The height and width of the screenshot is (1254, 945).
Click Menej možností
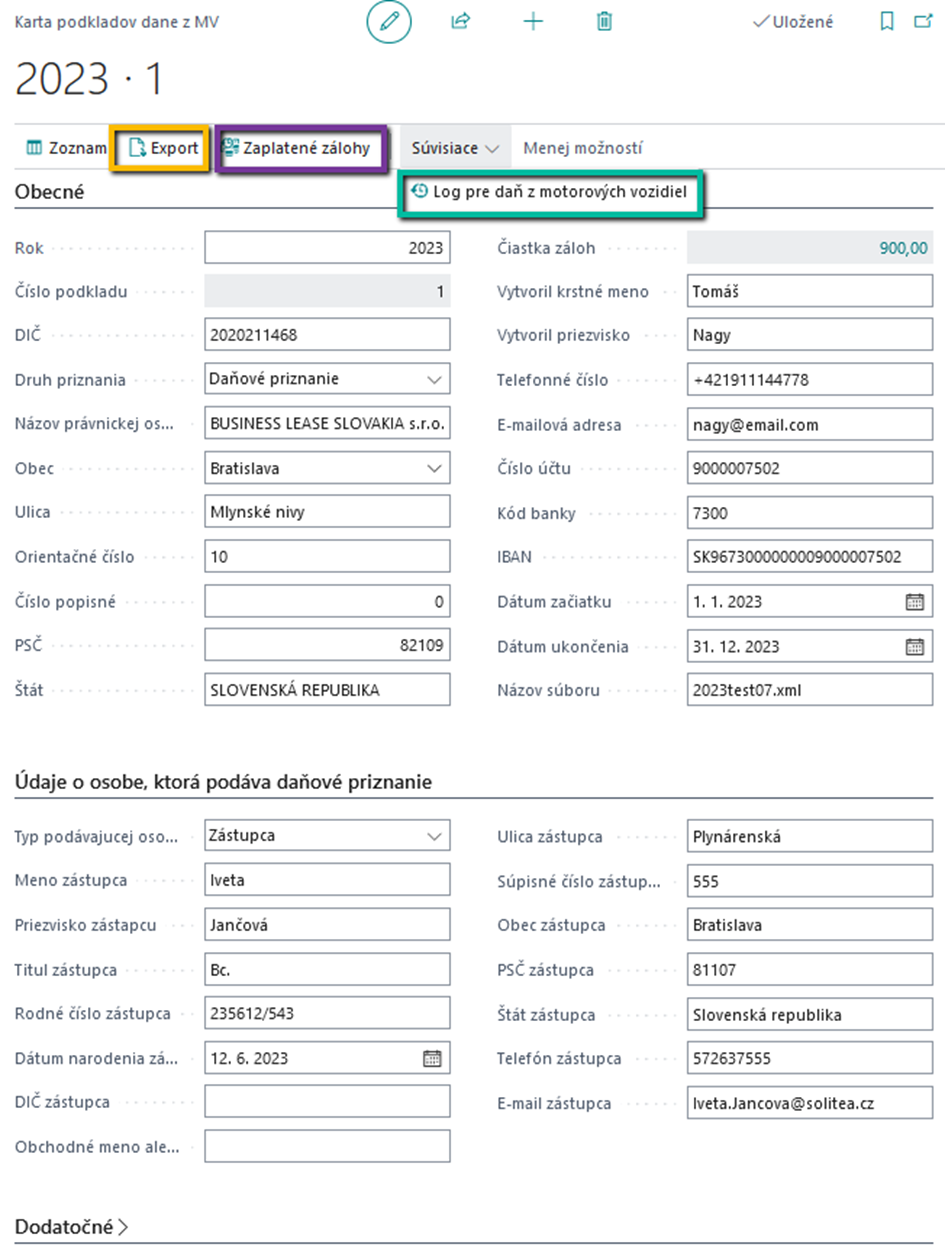point(583,149)
